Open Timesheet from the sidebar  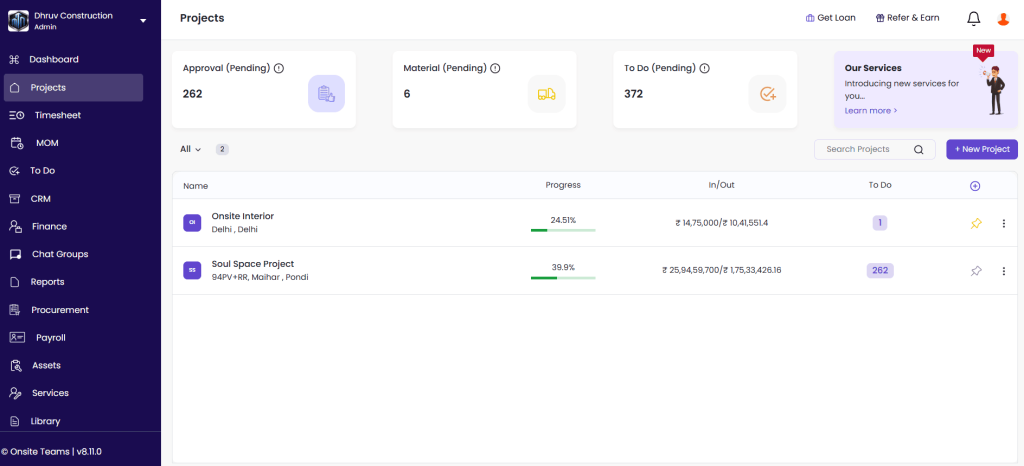[x=57, y=115]
